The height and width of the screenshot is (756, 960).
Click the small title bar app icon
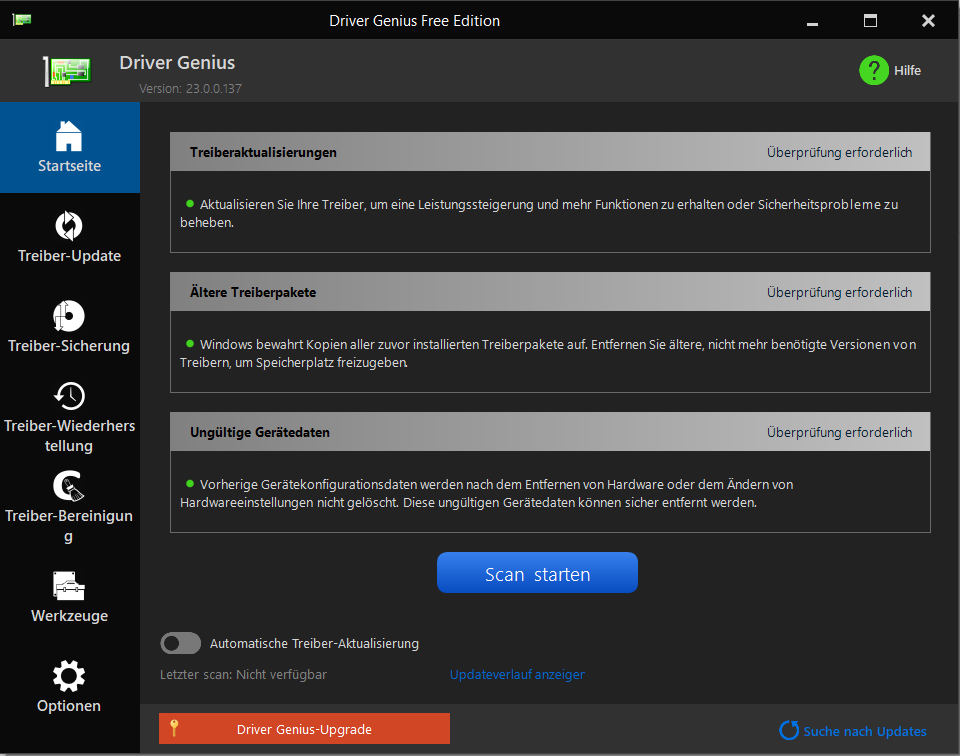[x=21, y=20]
